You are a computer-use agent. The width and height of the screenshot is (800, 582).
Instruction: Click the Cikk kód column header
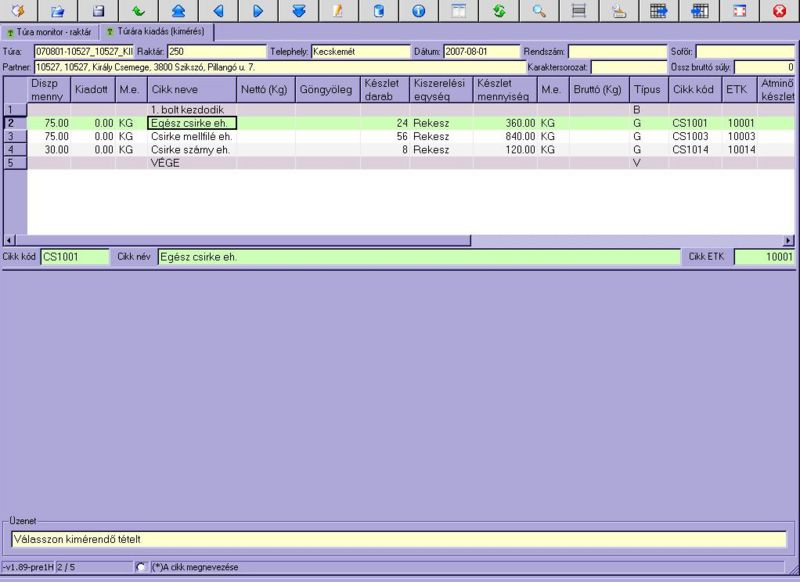695,90
